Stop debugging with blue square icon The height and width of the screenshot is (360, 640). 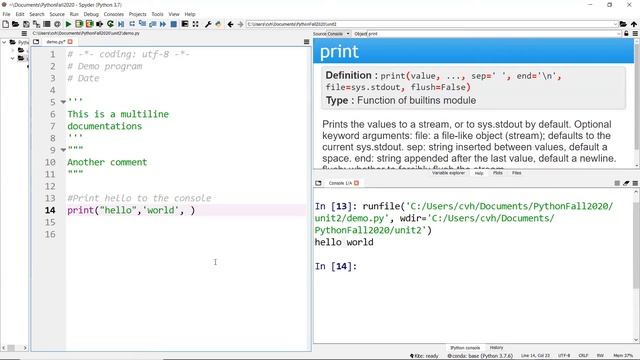tap(173, 24)
